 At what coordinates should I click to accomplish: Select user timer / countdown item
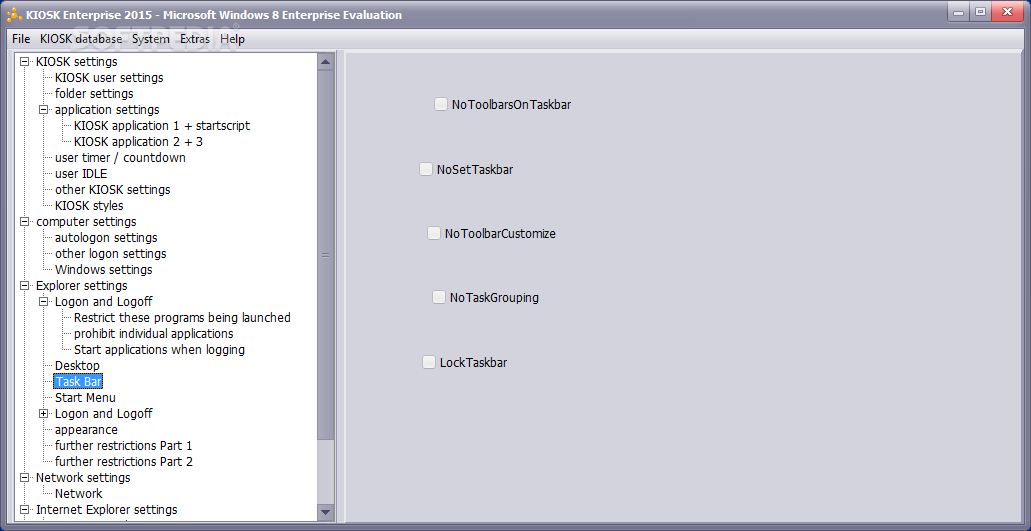click(x=120, y=158)
